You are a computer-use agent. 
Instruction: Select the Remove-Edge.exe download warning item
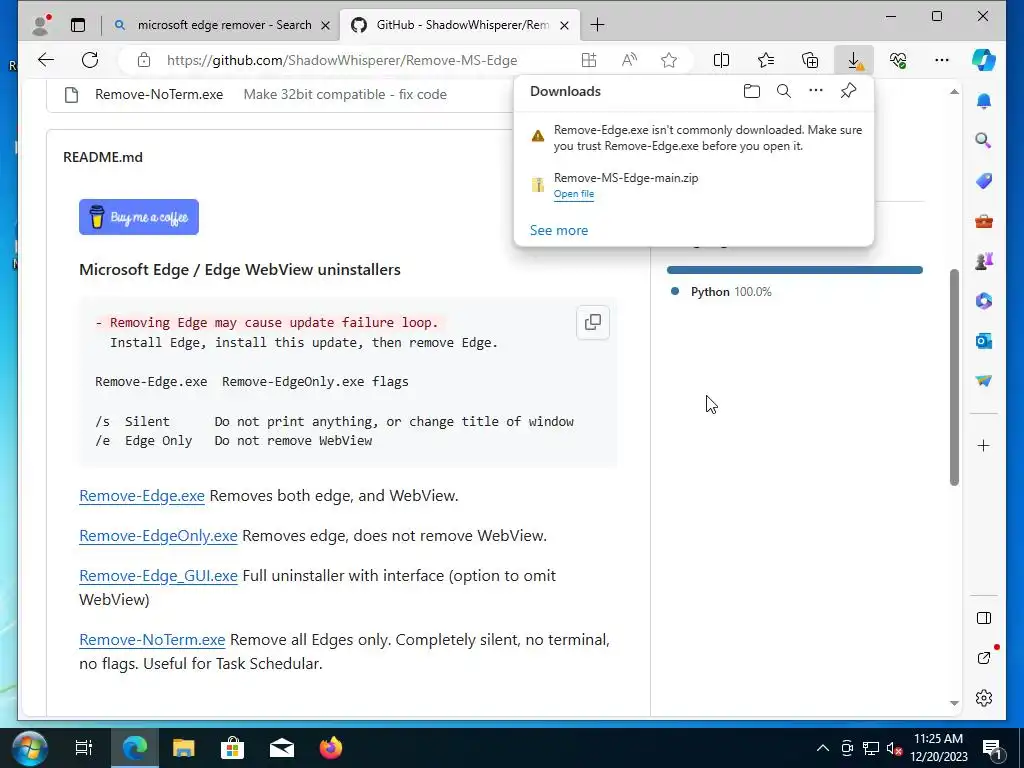694,138
